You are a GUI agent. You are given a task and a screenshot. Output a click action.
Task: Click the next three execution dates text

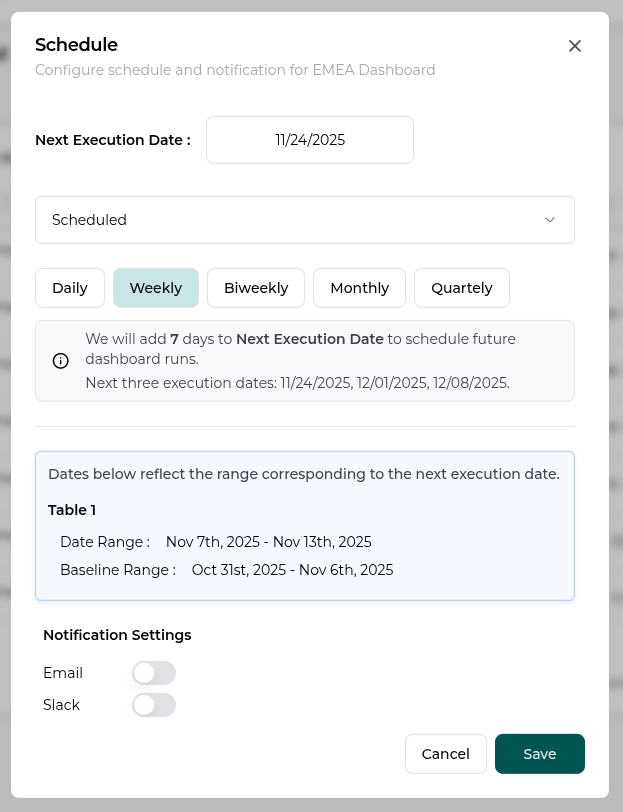click(297, 383)
